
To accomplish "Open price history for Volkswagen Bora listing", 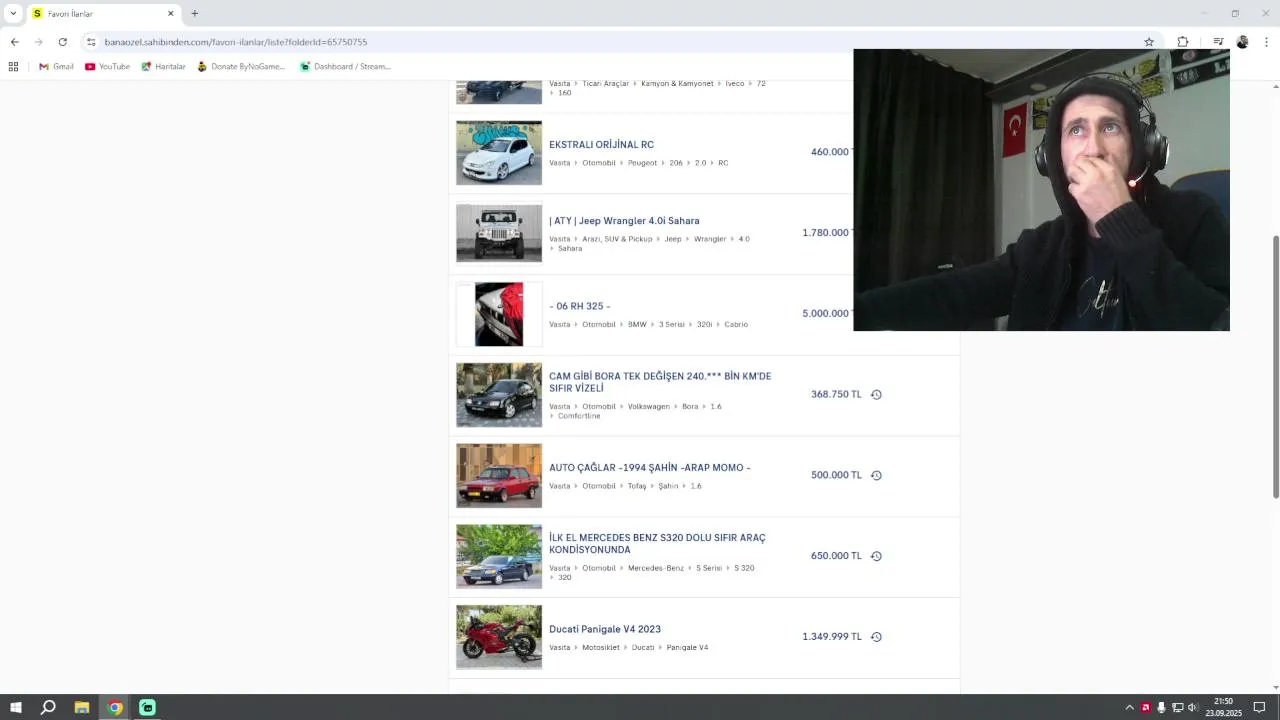I will pyautogui.click(x=876, y=395).
